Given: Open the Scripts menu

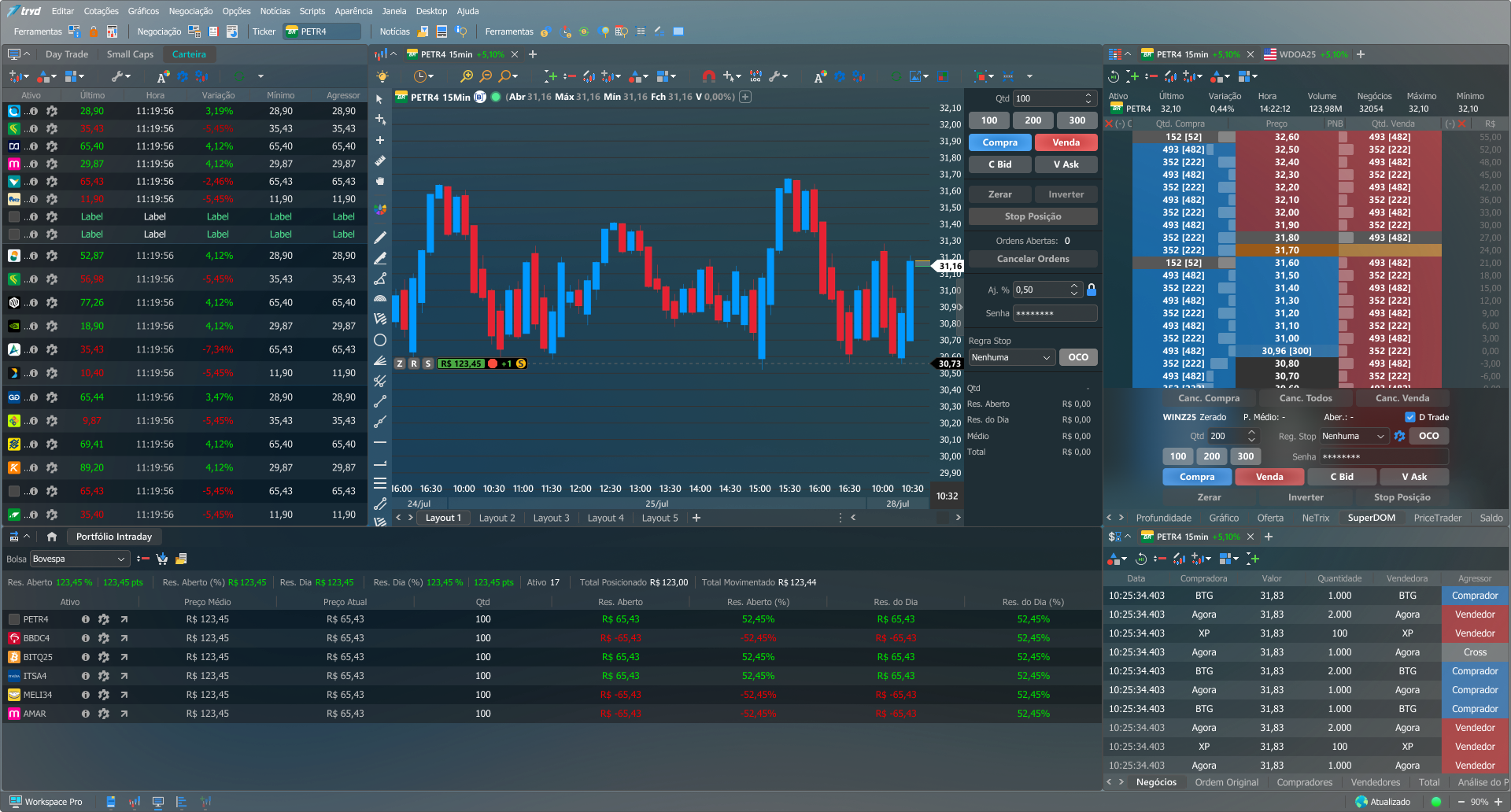Looking at the screenshot, I should pos(312,11).
